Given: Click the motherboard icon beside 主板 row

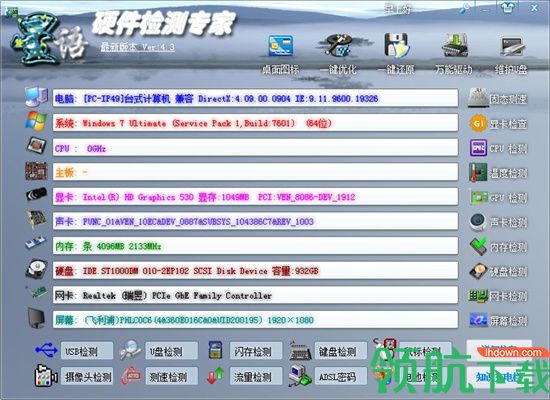Looking at the screenshot, I should tap(36, 171).
